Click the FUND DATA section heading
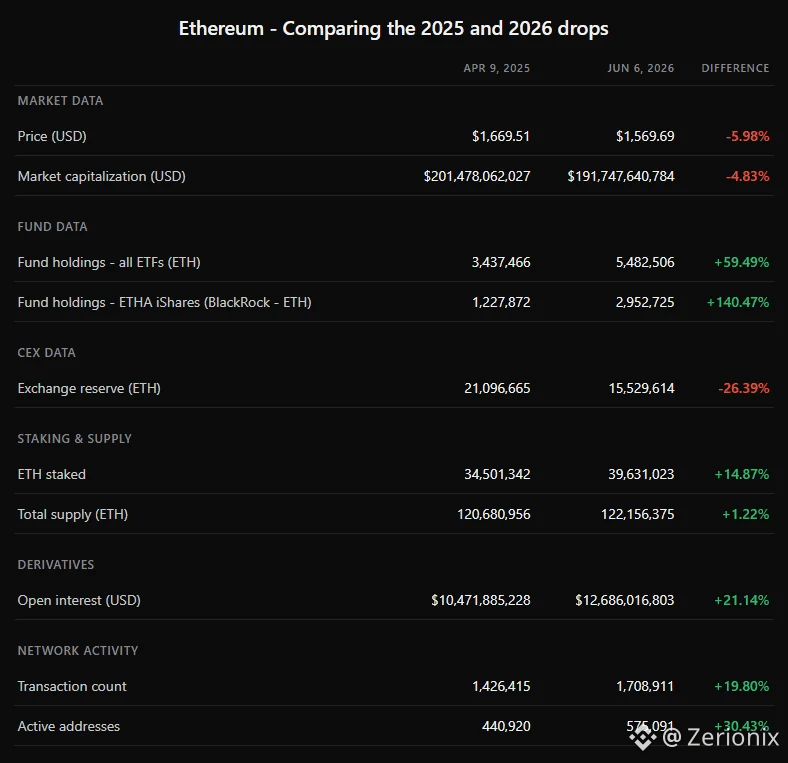 [x=52, y=227]
